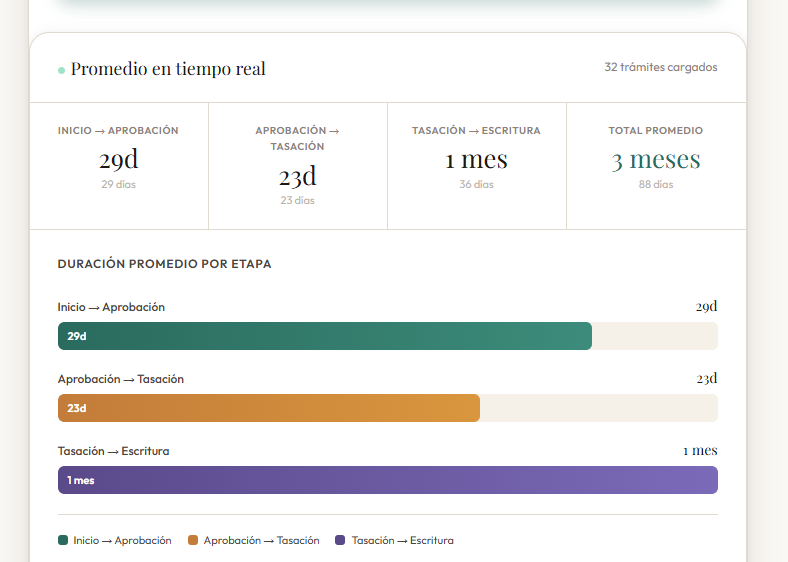Click the green live-status dot beside Promedio
The width and height of the screenshot is (788, 562).
point(61,70)
